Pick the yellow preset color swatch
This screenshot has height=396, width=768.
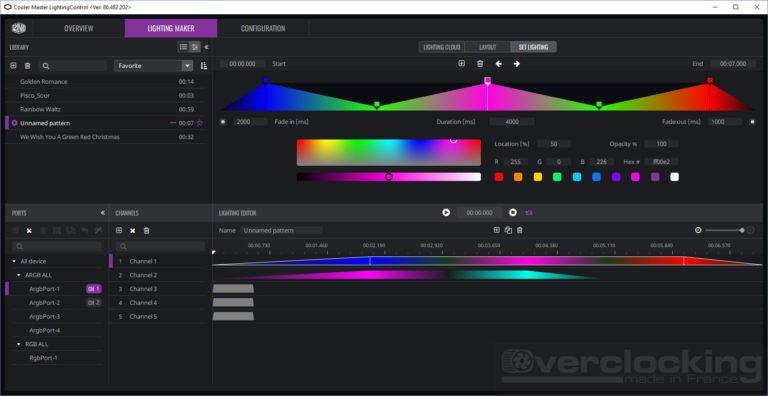point(538,177)
